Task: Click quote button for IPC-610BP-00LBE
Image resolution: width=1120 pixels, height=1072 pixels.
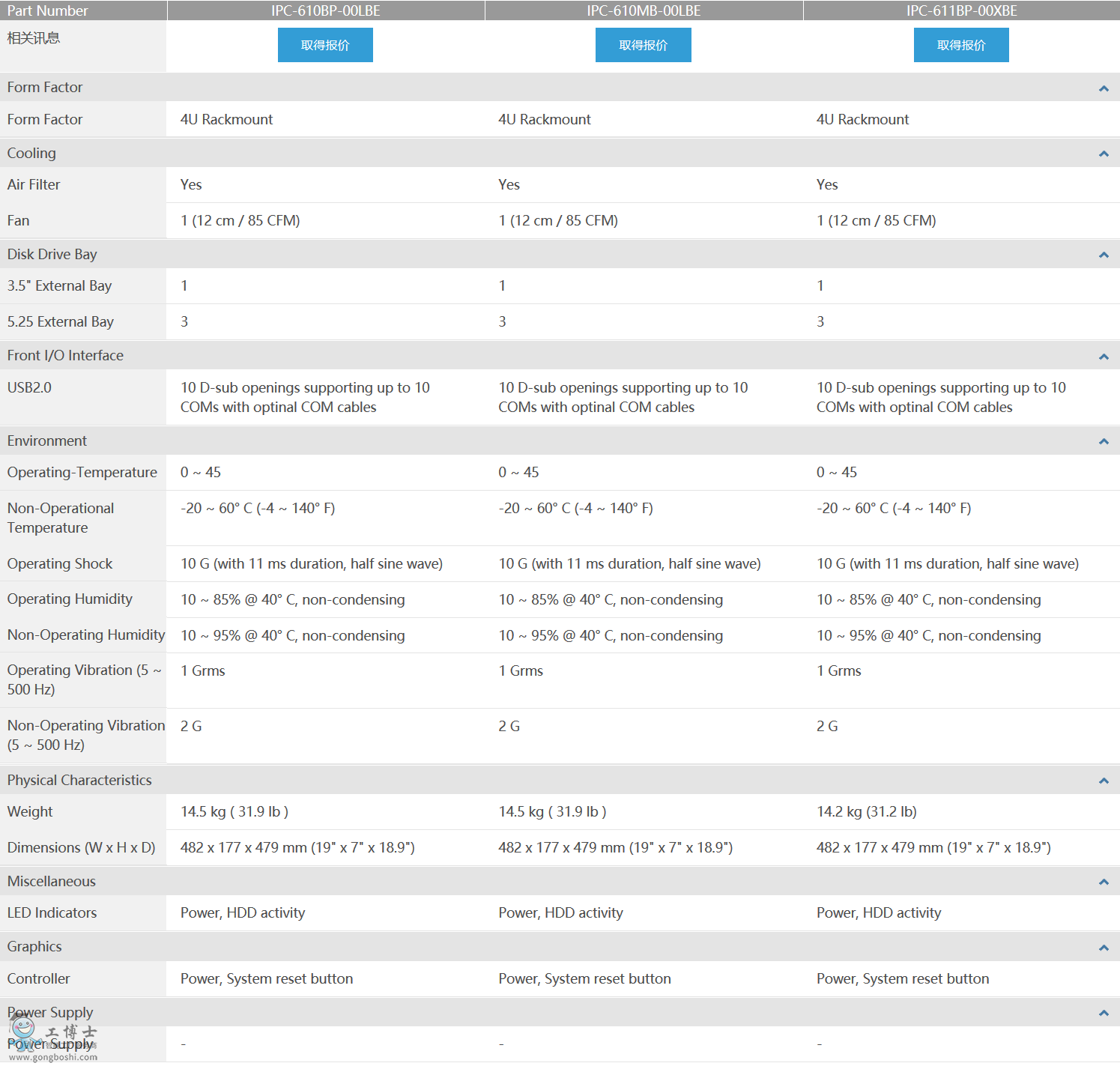Action: [x=325, y=45]
